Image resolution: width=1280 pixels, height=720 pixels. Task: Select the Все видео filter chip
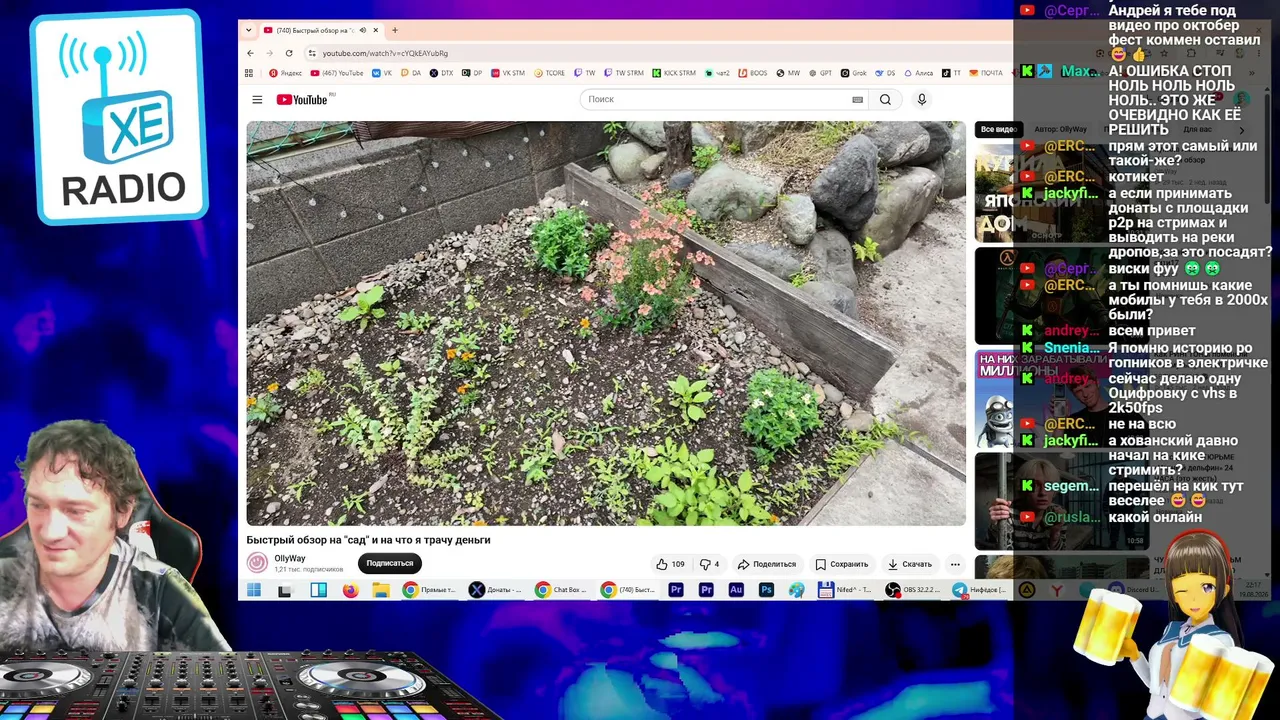tap(997, 129)
